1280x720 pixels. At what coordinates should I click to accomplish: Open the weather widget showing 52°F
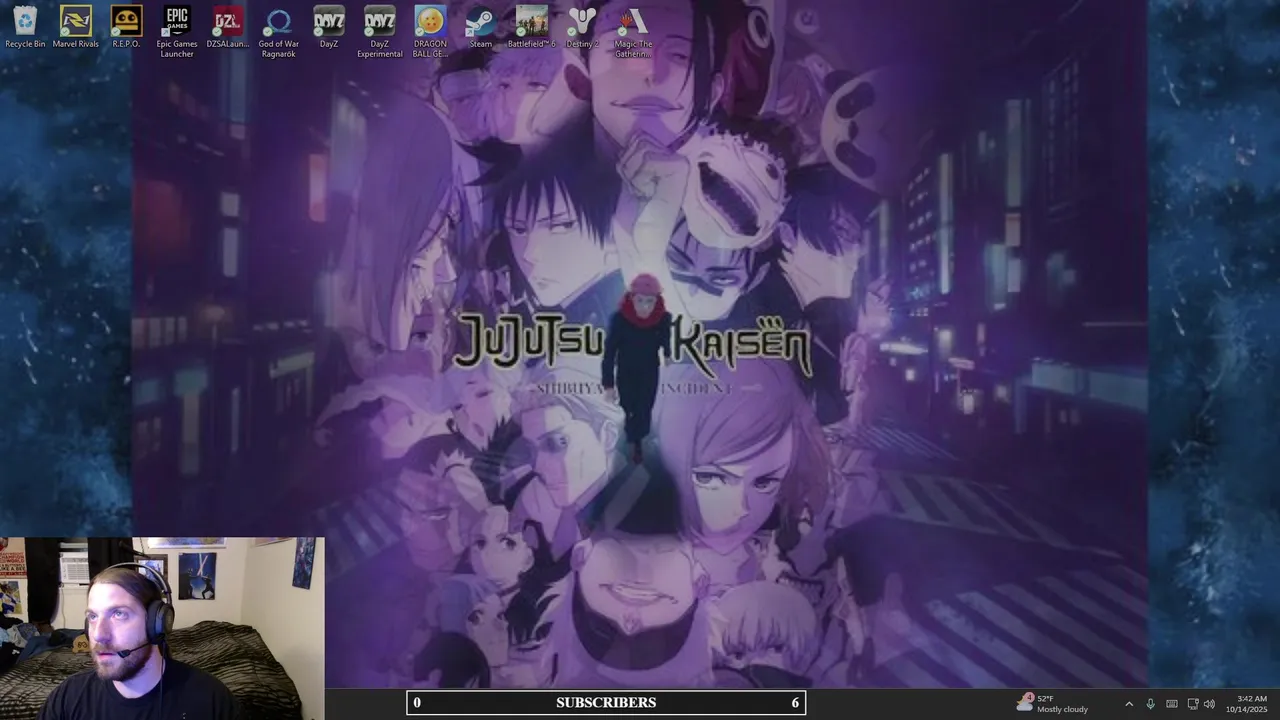pos(1052,703)
